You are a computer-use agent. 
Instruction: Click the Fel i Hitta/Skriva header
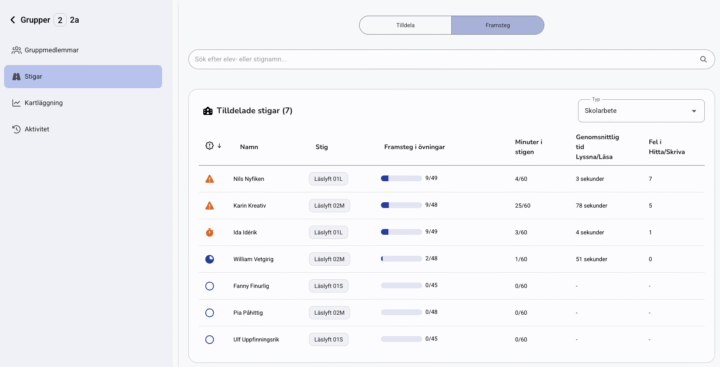pos(666,147)
